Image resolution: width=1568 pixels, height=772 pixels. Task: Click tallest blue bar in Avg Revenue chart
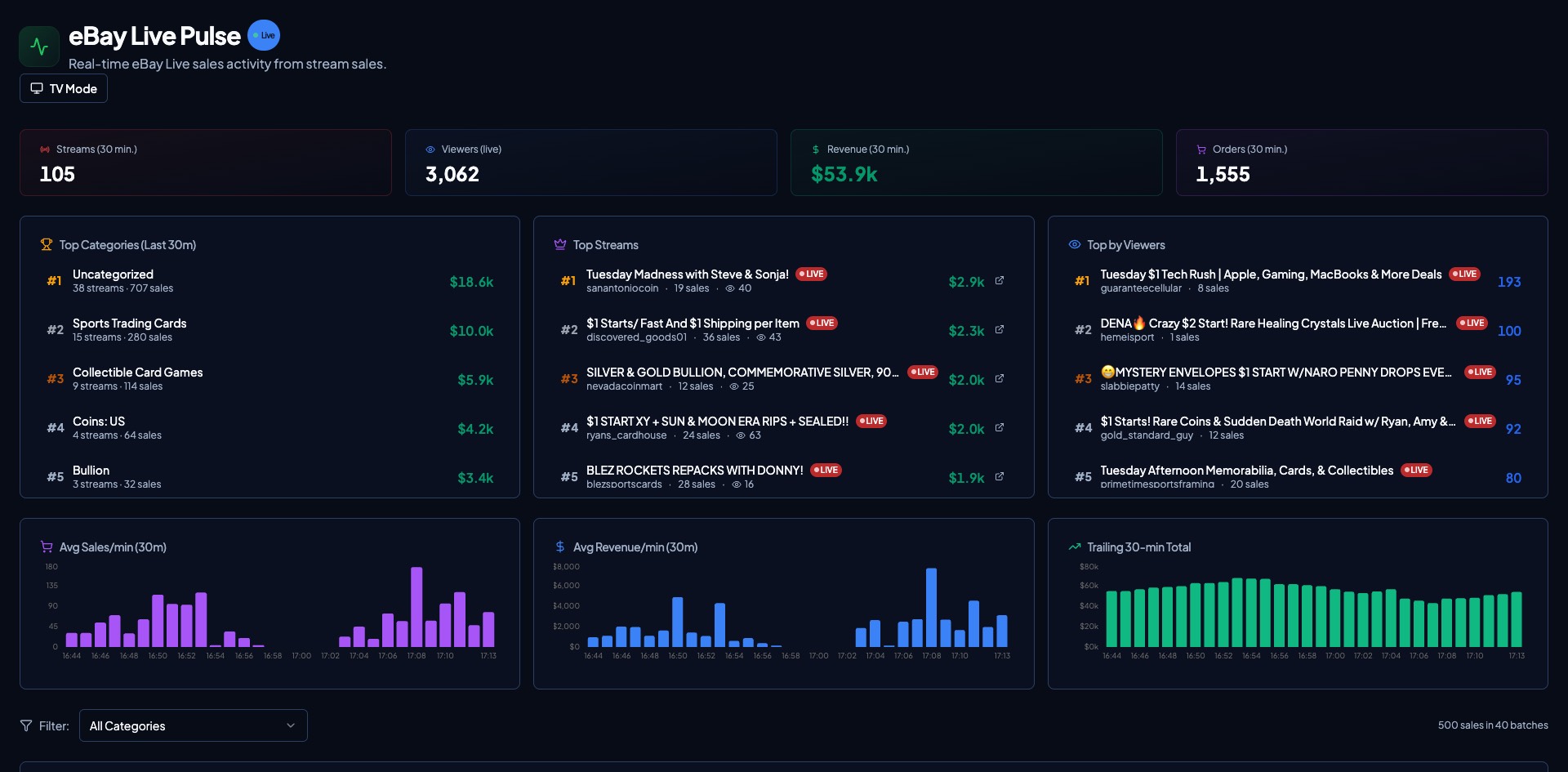point(931,608)
